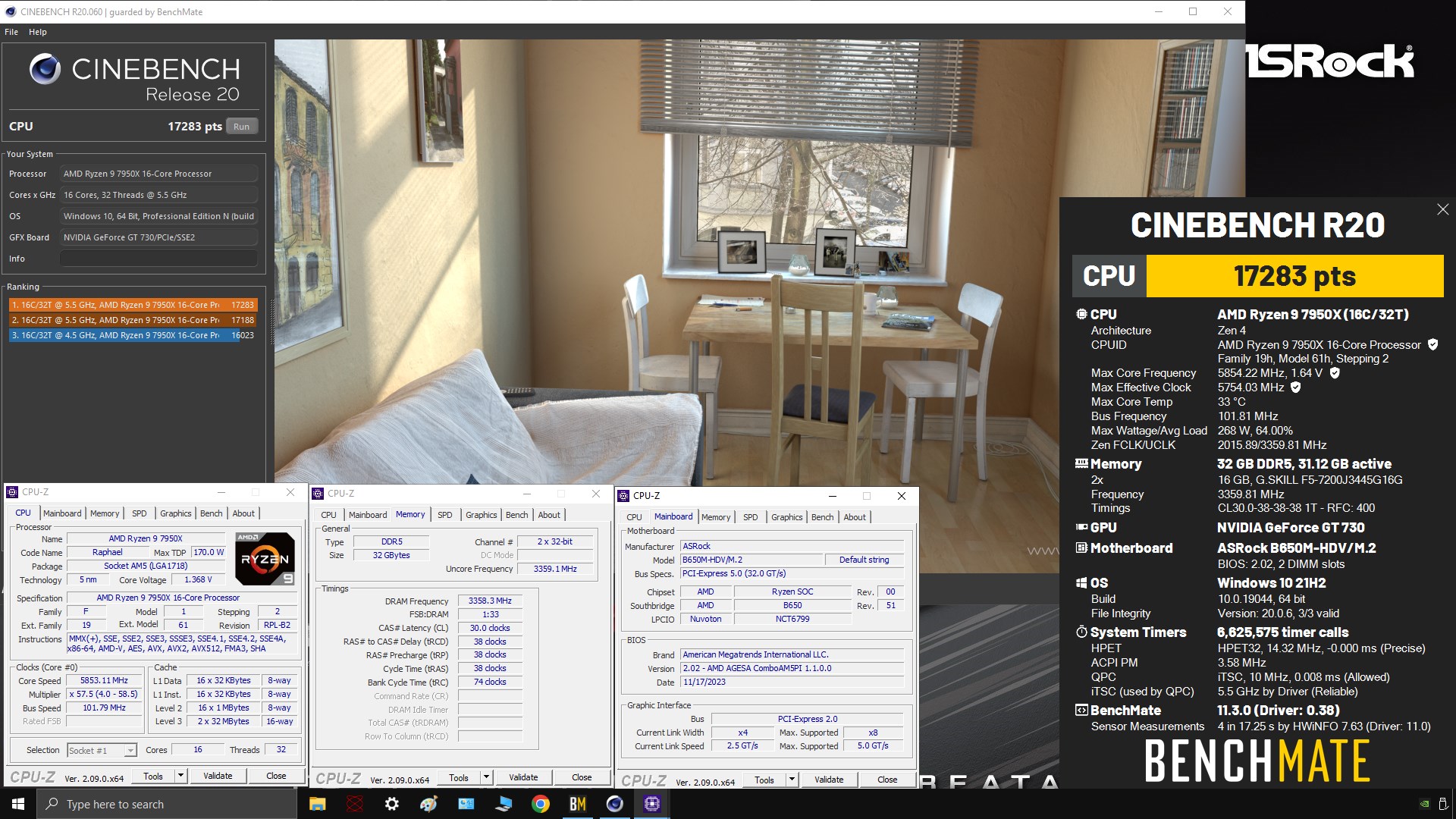Click the BenchMate section icon above Sensor Measurements
Image resolution: width=1456 pixels, height=819 pixels.
click(1081, 710)
